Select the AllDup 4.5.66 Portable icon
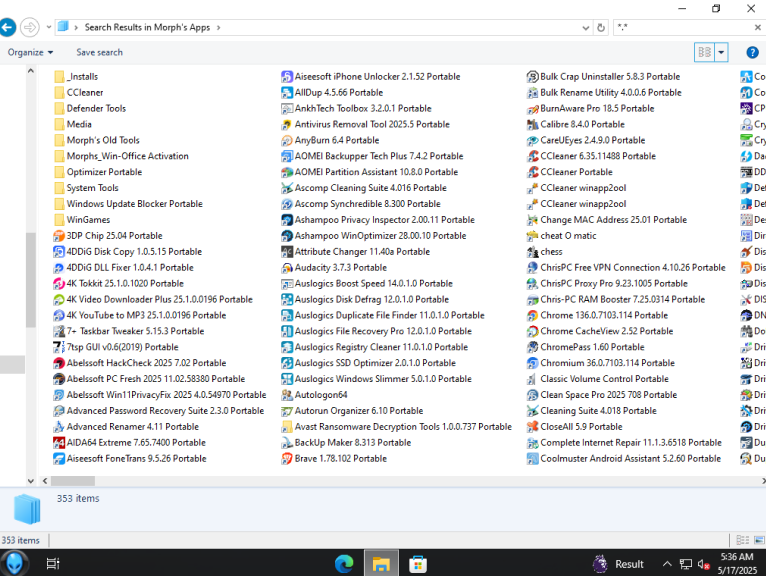Screen dimensions: 766x576 tap(287, 93)
